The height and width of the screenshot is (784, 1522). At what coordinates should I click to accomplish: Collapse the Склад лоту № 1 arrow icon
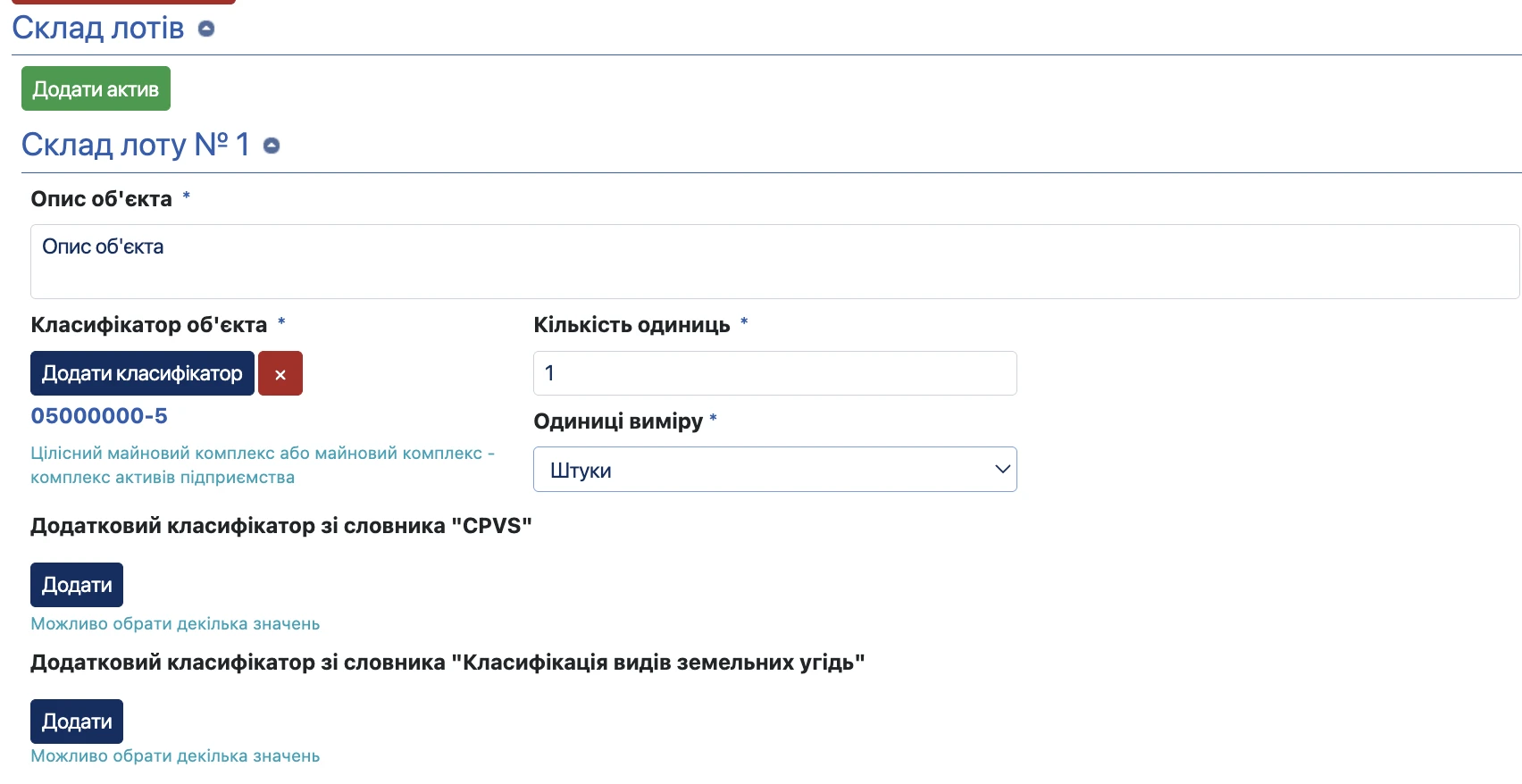pos(272,146)
